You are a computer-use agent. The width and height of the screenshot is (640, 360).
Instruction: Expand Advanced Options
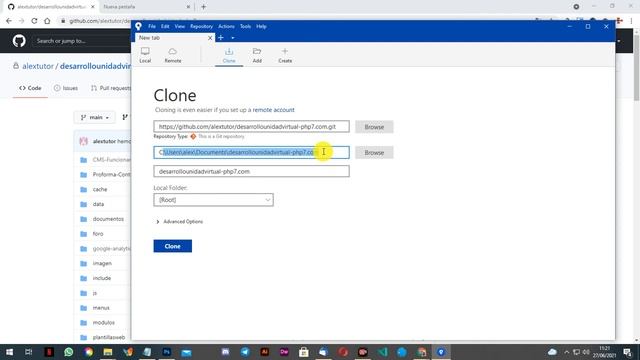(180, 222)
